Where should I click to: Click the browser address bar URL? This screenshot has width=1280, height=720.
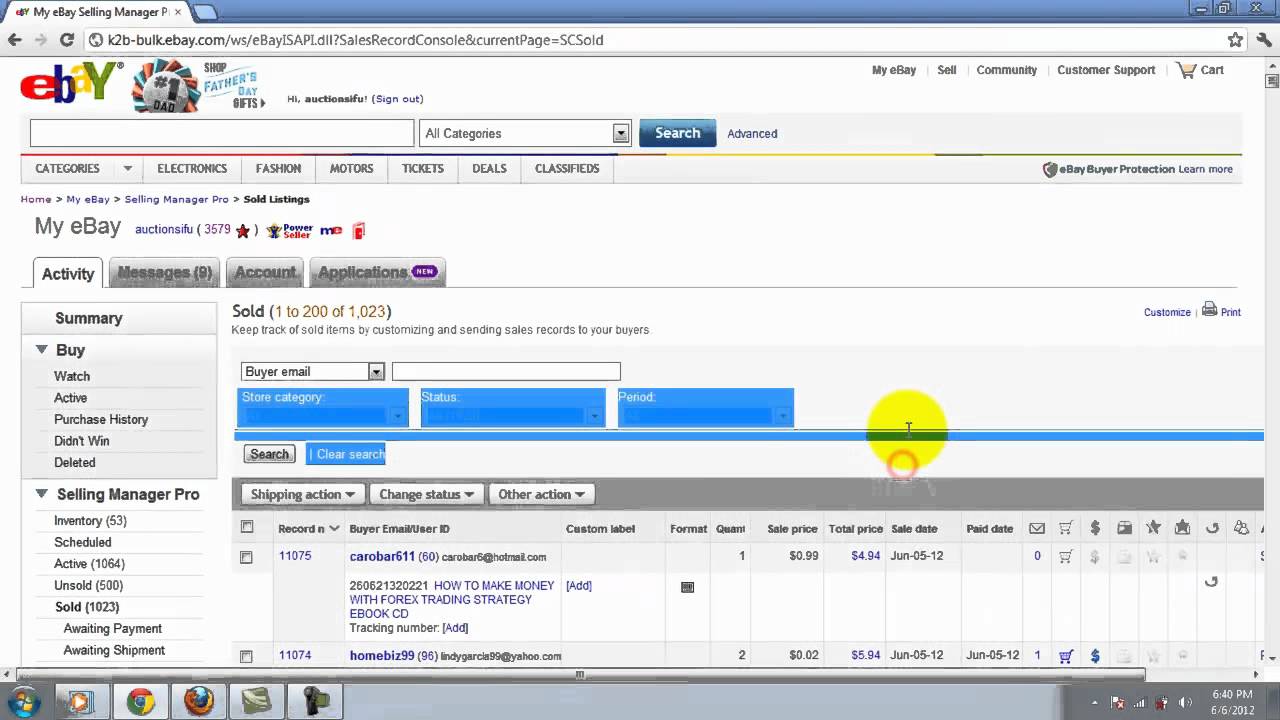point(356,40)
